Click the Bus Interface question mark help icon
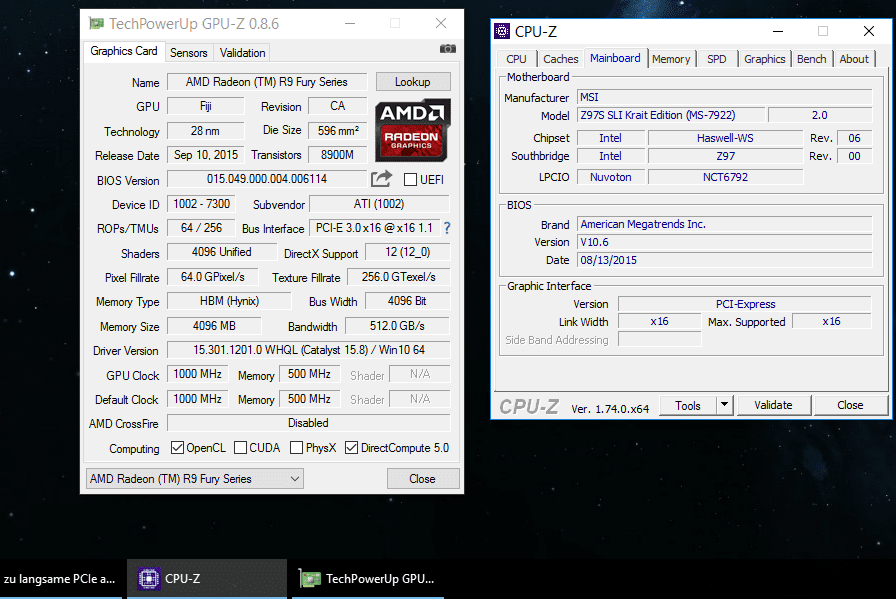This screenshot has height=599, width=896. 447,228
